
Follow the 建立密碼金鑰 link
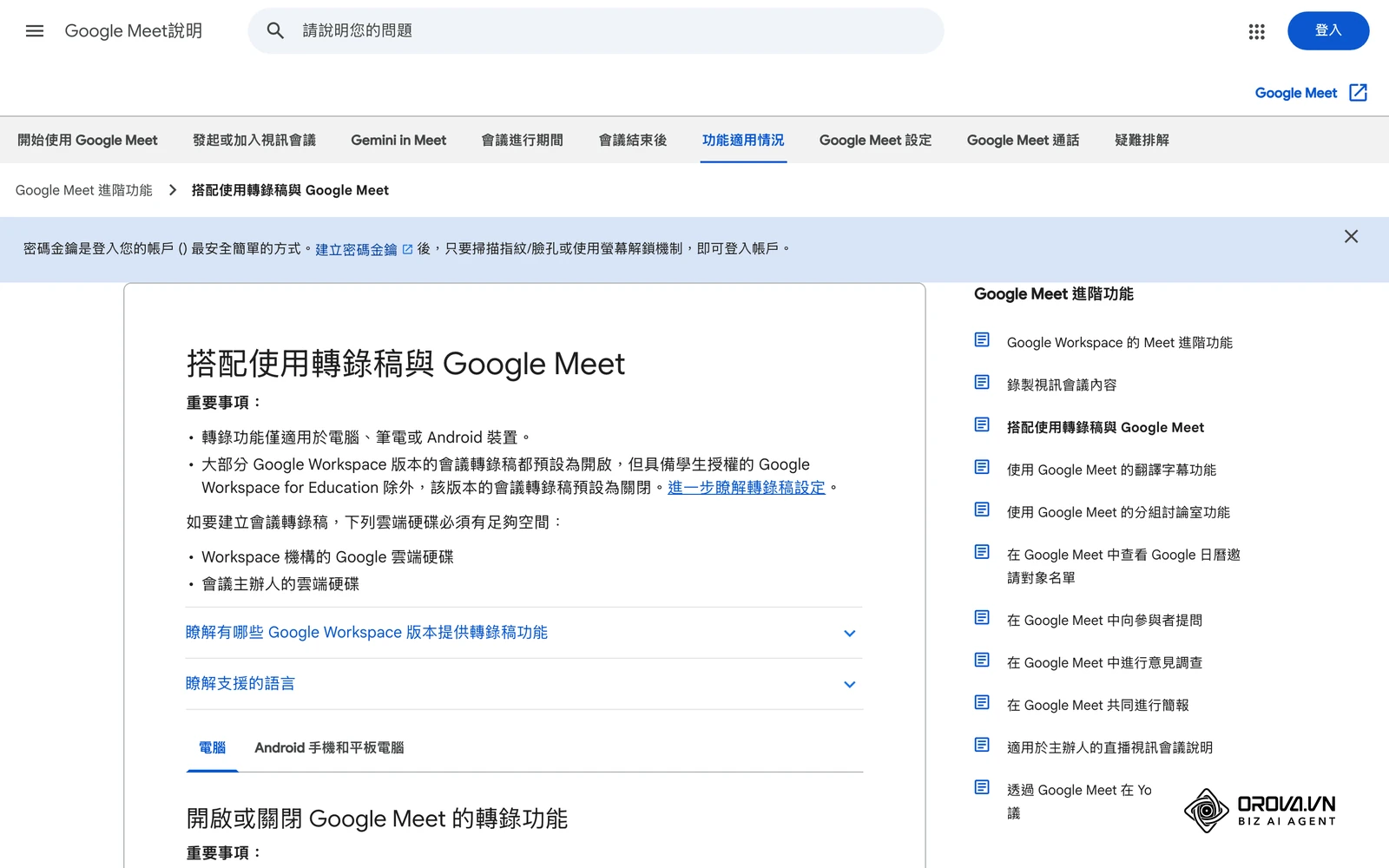click(x=356, y=250)
